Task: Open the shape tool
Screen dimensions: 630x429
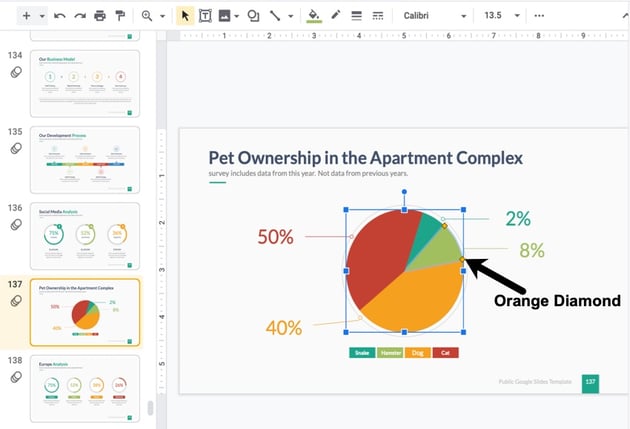Action: tap(253, 16)
